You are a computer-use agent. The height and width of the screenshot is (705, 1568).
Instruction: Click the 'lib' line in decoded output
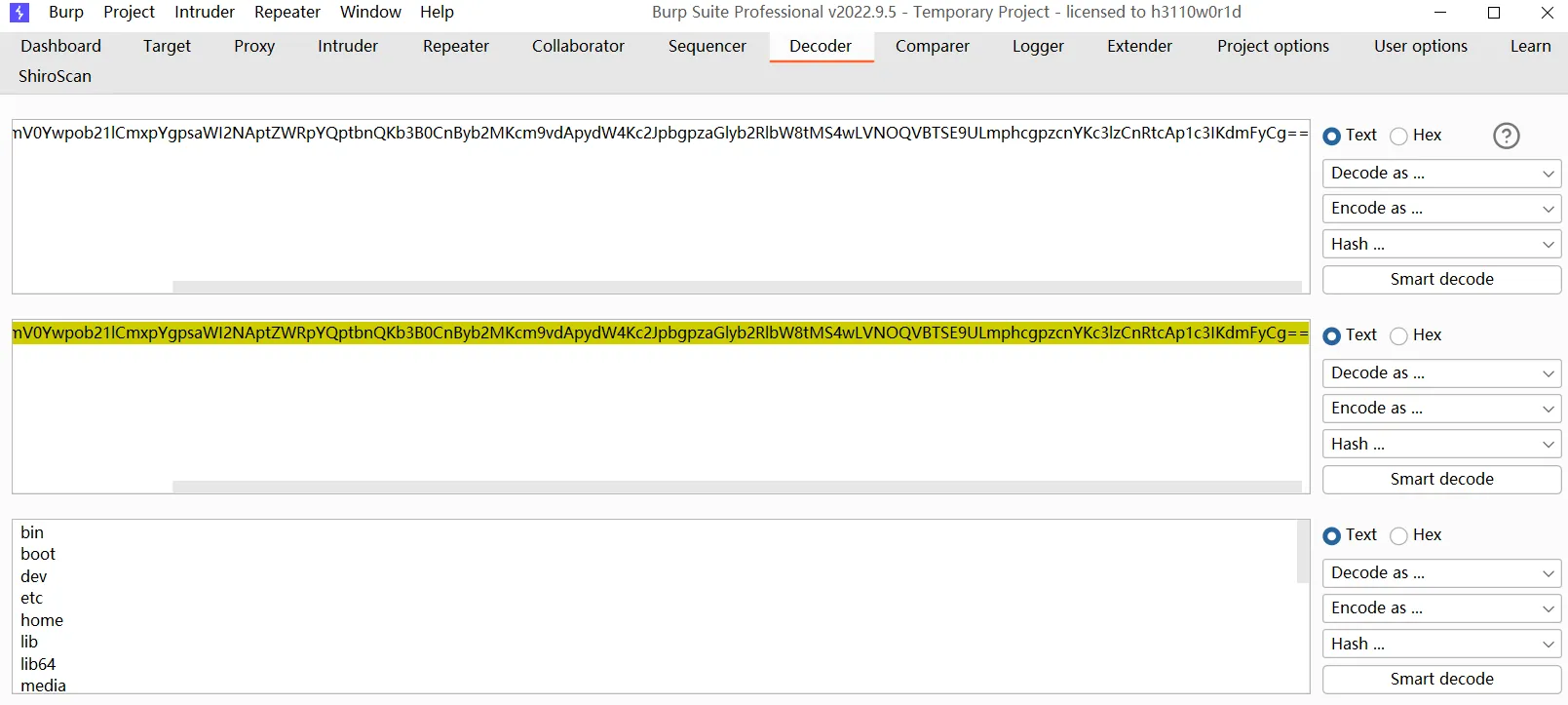click(29, 642)
